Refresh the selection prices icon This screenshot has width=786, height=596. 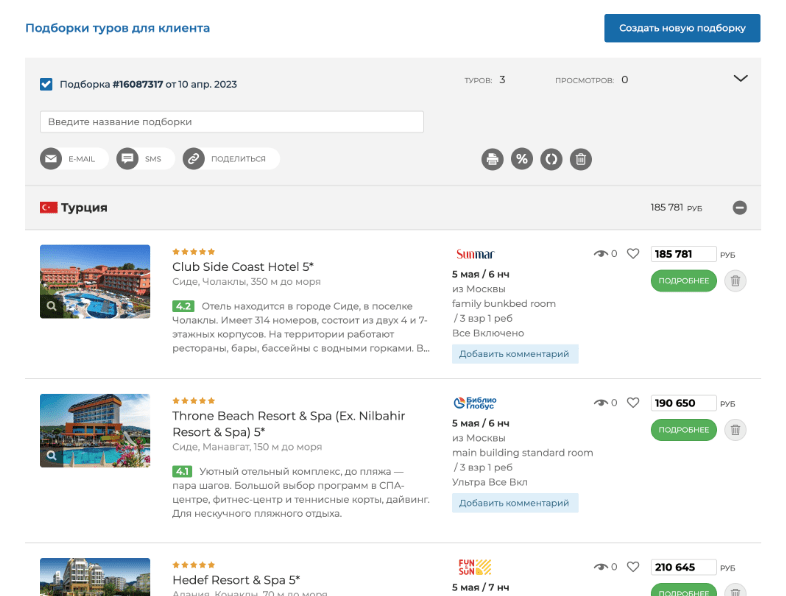point(551,159)
